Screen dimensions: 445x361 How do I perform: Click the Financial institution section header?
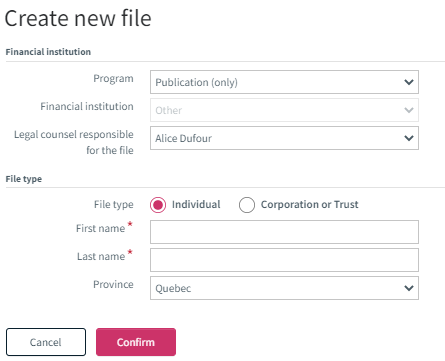[48, 52]
